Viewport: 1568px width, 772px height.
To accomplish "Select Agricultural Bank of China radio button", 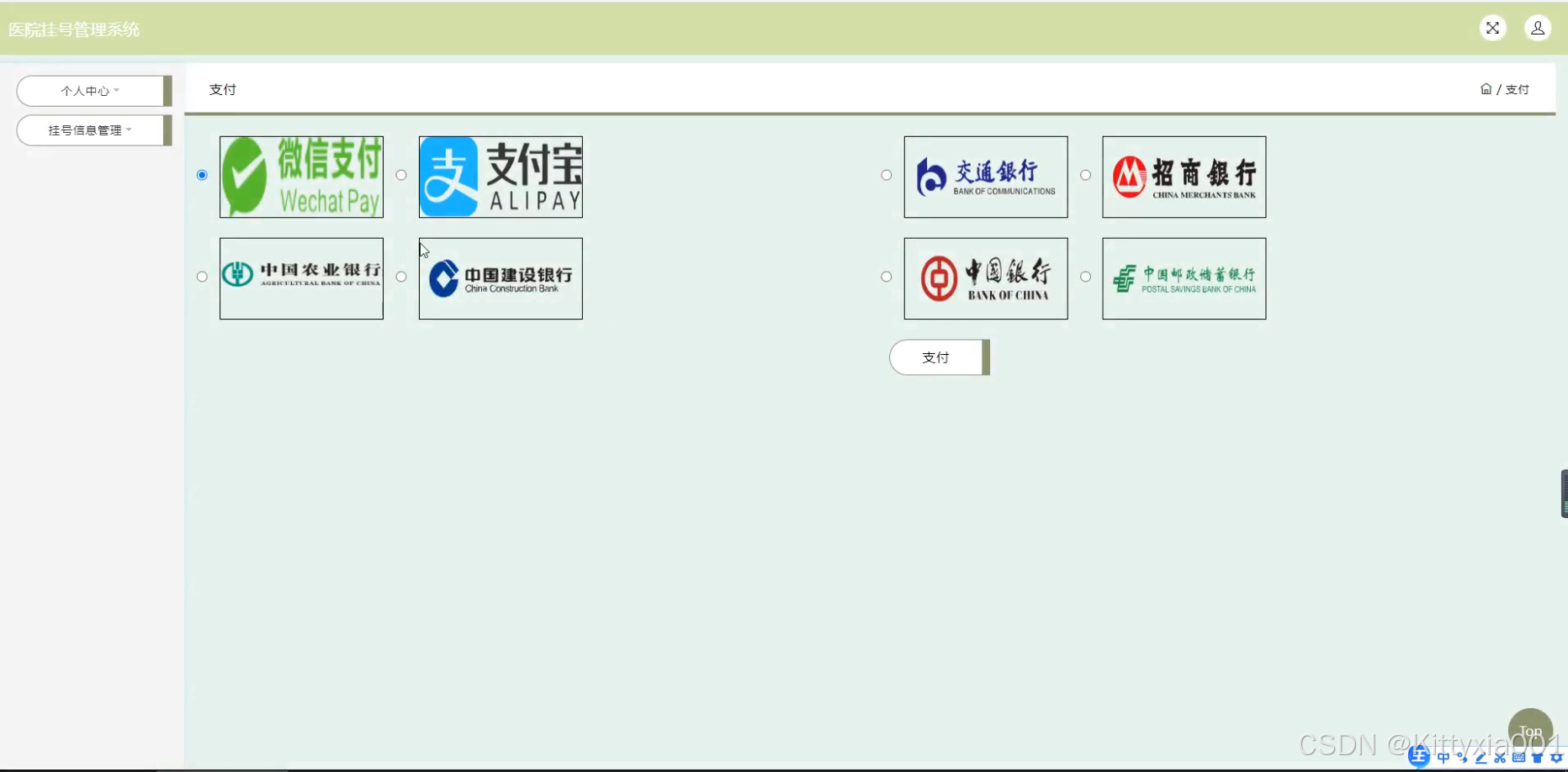I will coord(202,277).
